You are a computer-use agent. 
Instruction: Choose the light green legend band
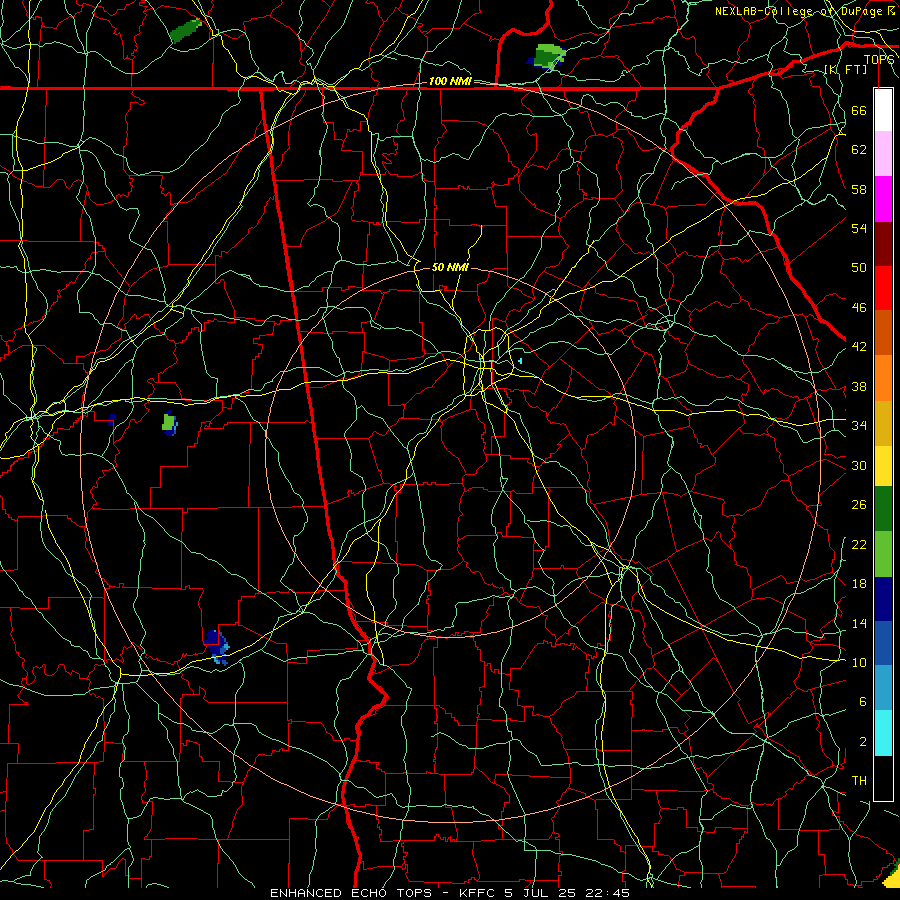(883, 553)
